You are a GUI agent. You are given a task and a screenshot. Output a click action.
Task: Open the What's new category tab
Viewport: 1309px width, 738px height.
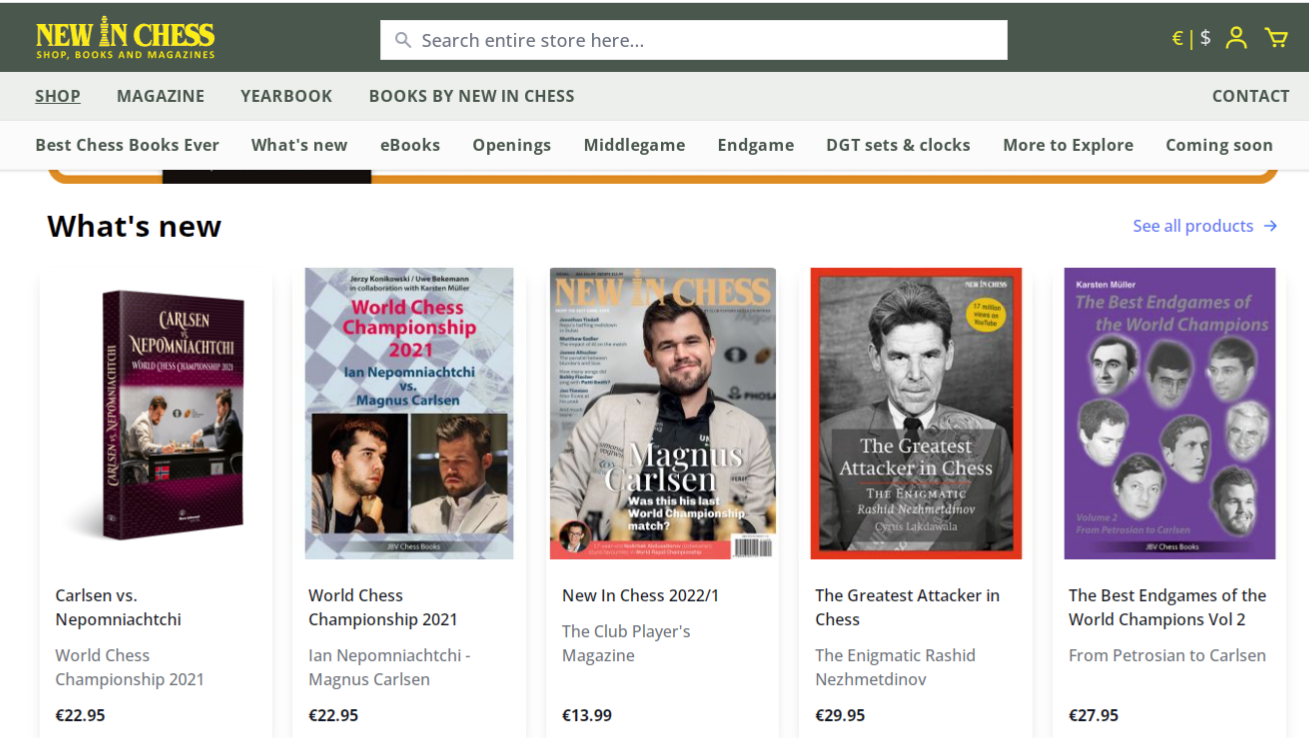pos(299,145)
